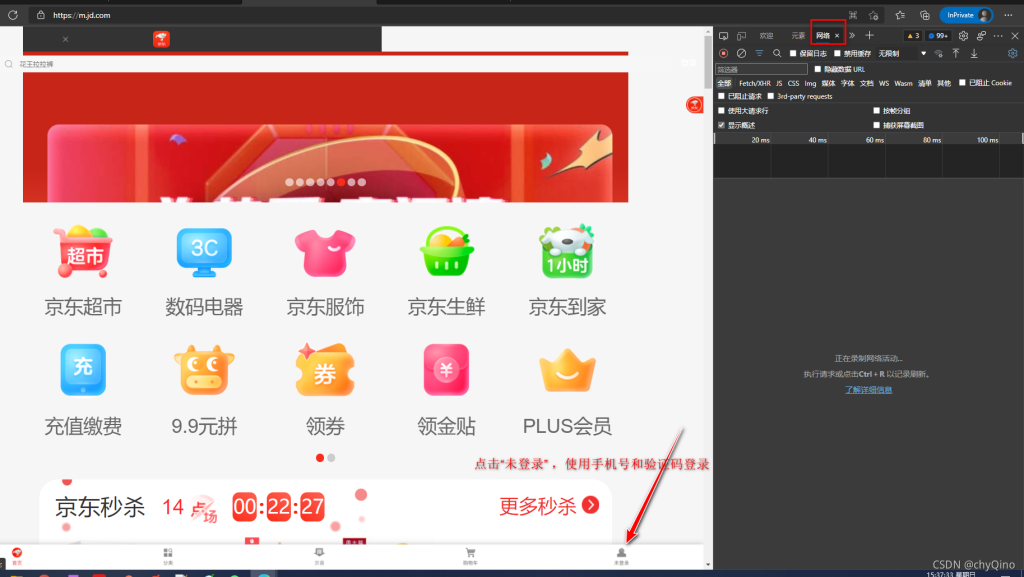Click the JD app logo in the top banner
Image resolution: width=1024 pixels, height=577 pixels.
[x=161, y=39]
